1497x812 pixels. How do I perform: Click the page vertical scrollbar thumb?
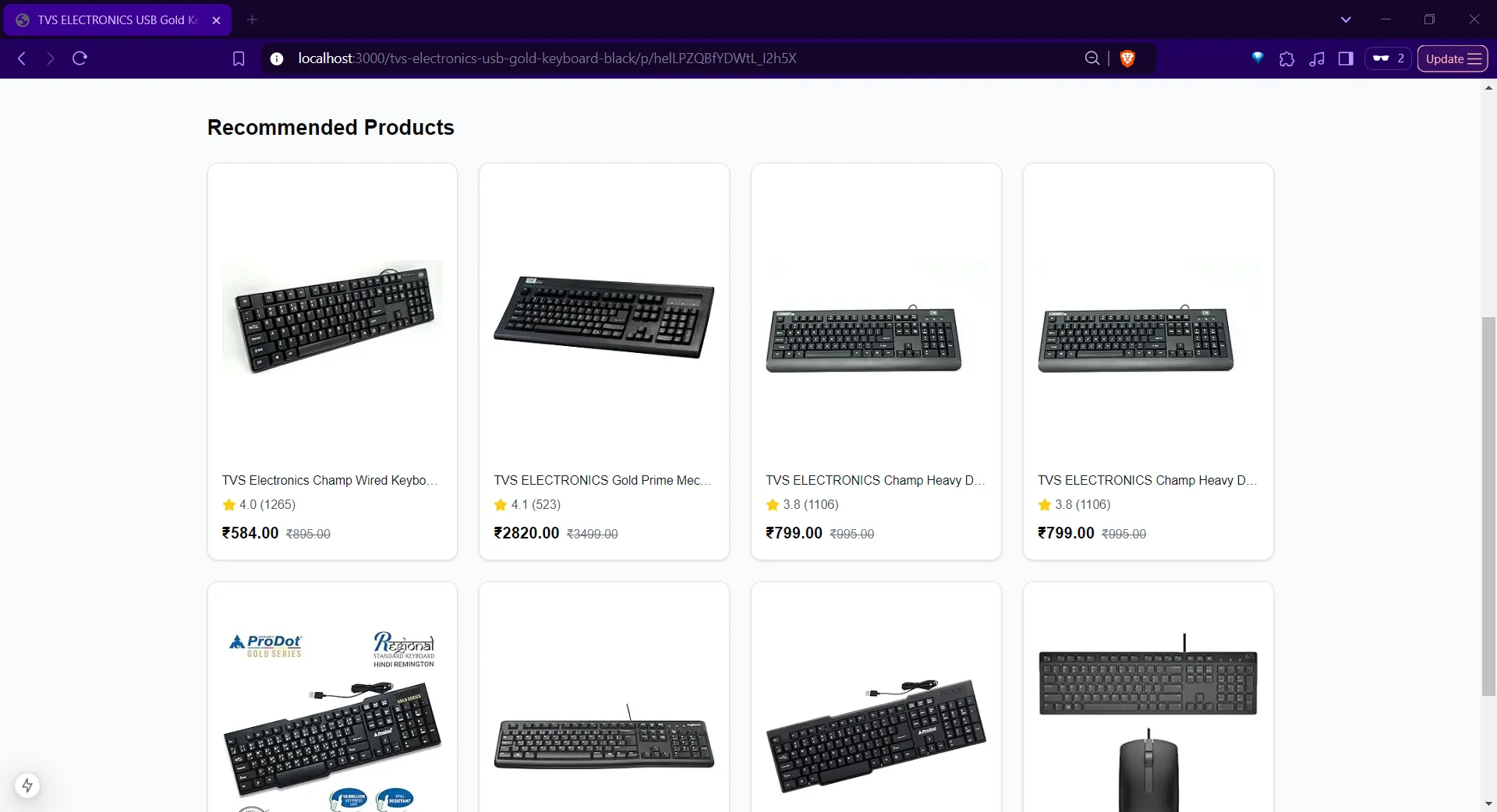click(x=1488, y=507)
